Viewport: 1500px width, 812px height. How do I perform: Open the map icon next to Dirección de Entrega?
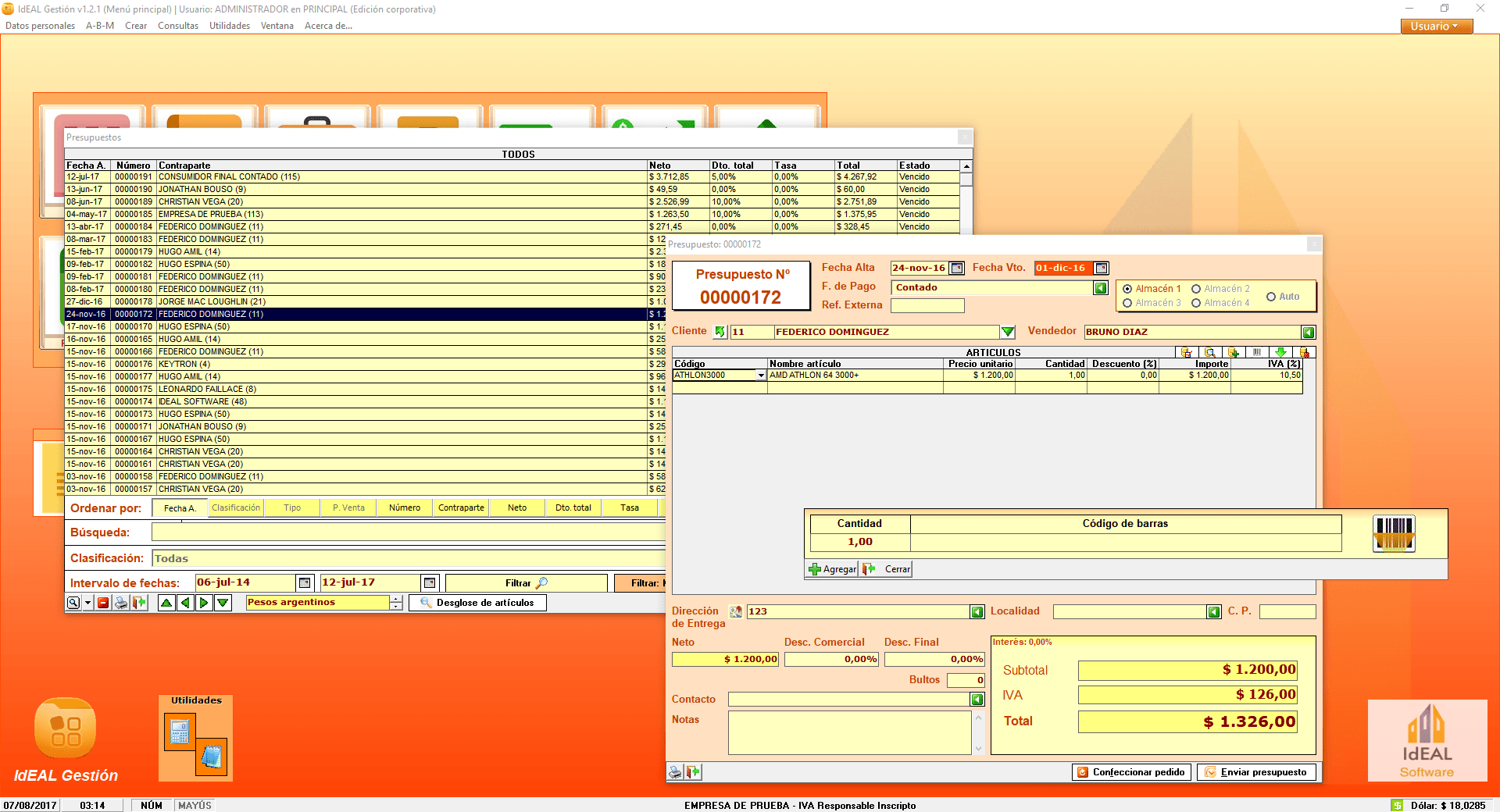point(735,612)
